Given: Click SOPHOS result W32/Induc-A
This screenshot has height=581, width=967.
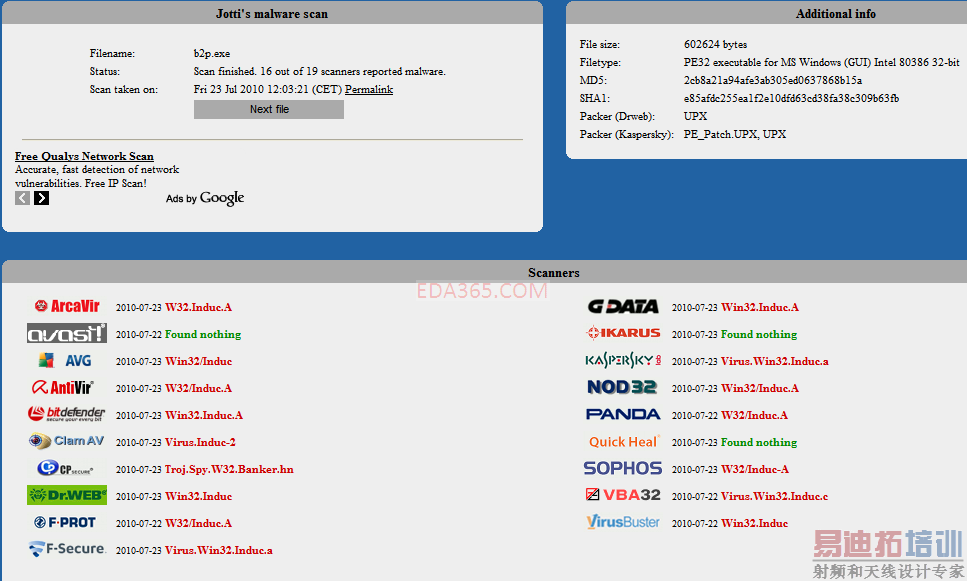Looking at the screenshot, I should click(x=755, y=469).
